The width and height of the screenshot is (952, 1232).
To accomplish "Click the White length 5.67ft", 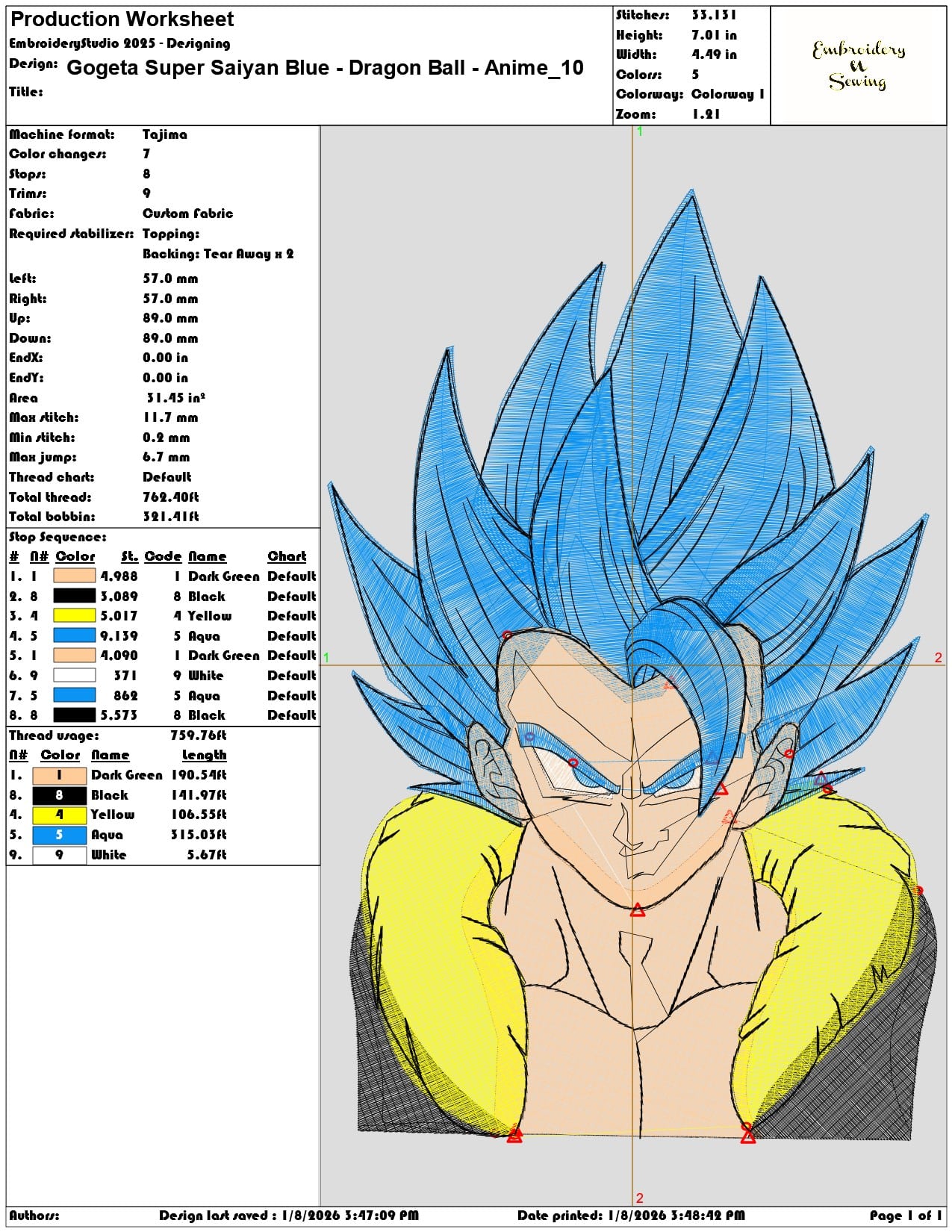I will tap(207, 855).
